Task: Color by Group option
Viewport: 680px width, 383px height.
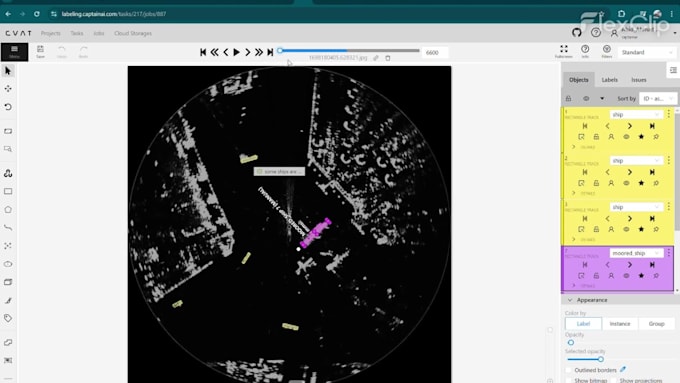Action: coord(657,324)
